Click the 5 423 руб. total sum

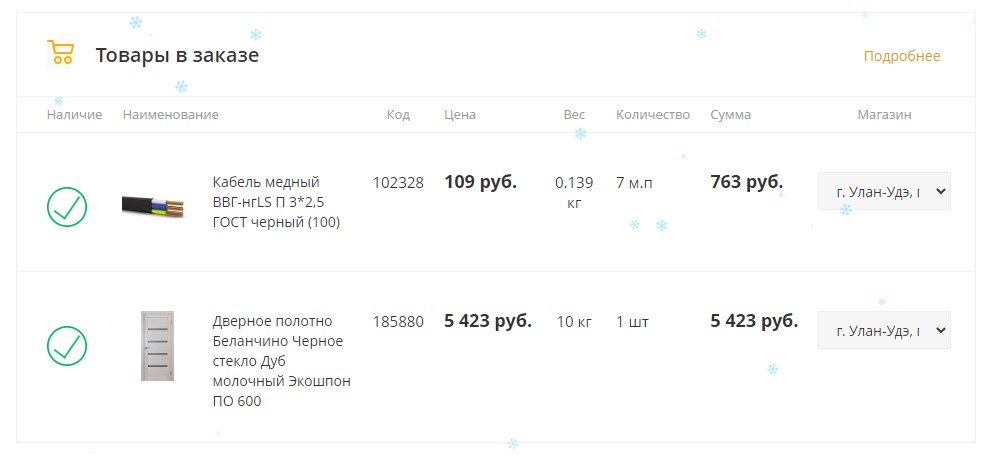coord(754,321)
